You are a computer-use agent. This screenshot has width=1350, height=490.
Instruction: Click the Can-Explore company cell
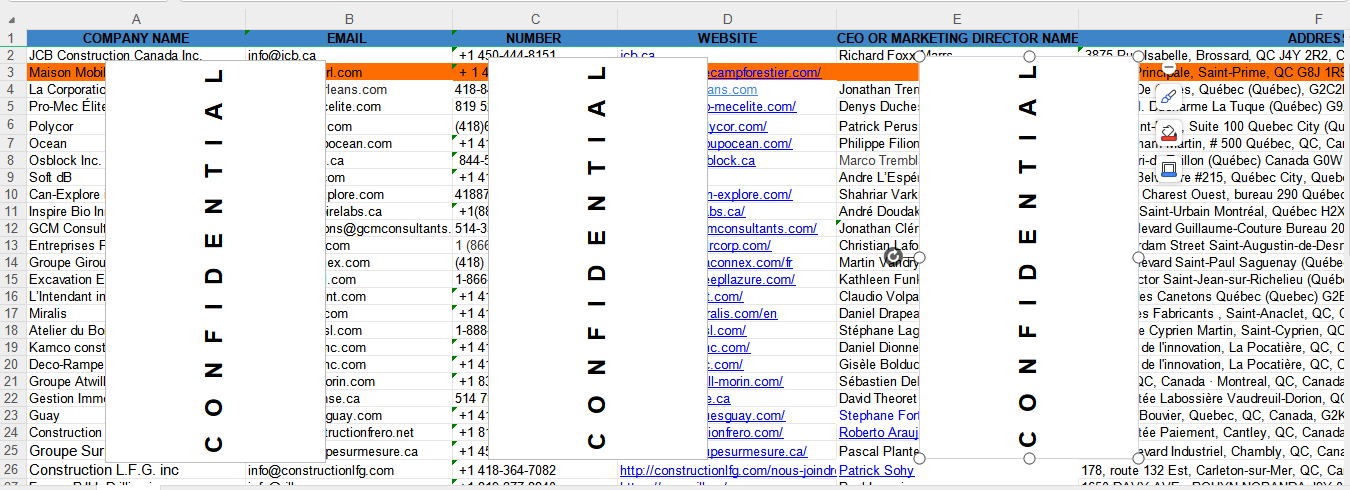coord(66,194)
